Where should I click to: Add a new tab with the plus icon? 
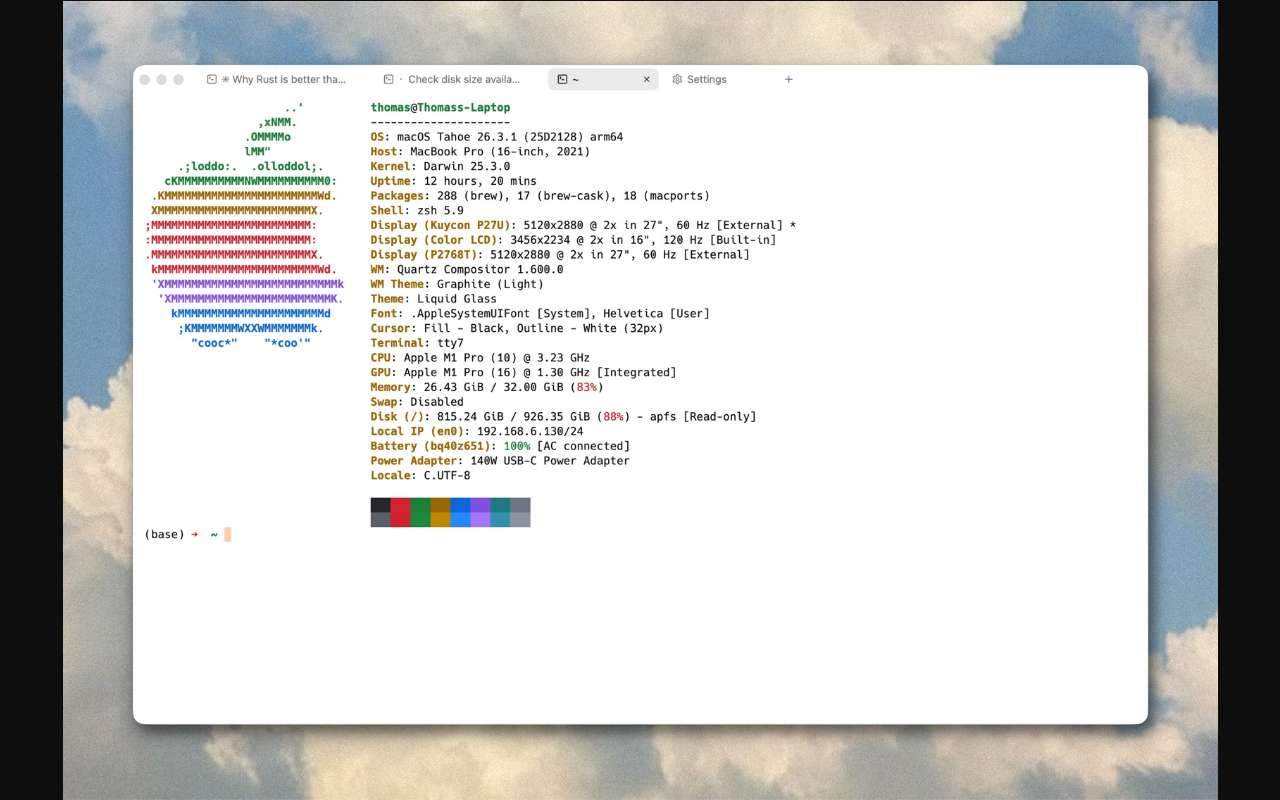[x=788, y=79]
